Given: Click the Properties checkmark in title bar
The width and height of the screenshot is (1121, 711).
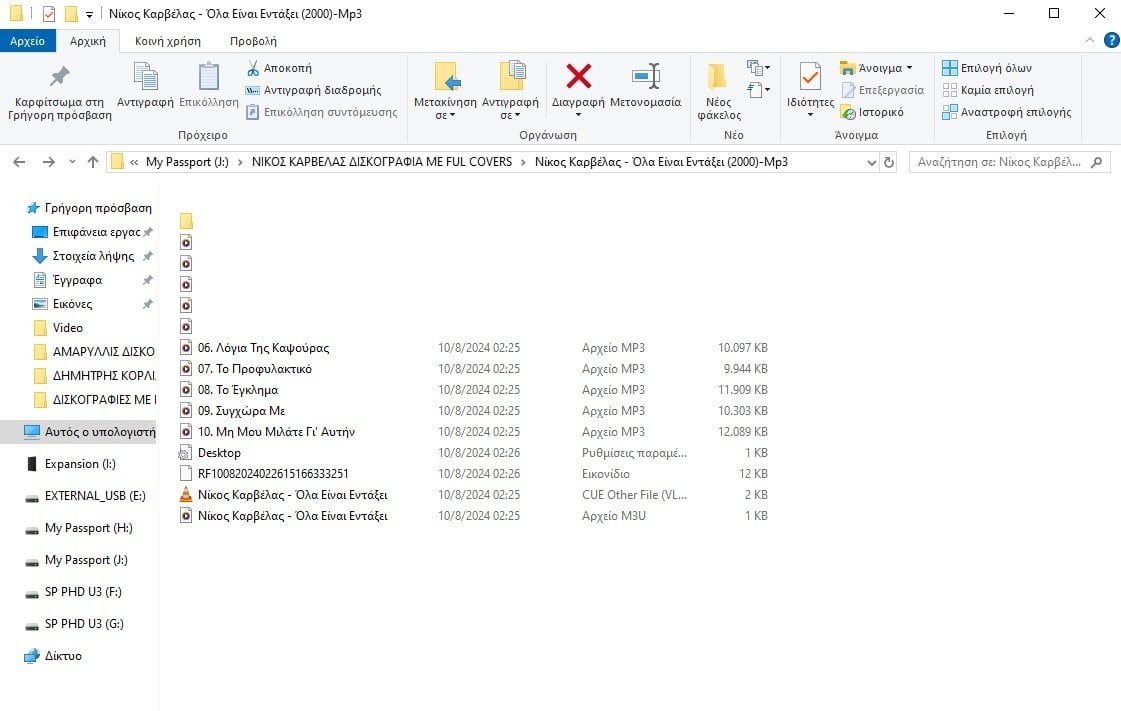Looking at the screenshot, I should 49,14.
